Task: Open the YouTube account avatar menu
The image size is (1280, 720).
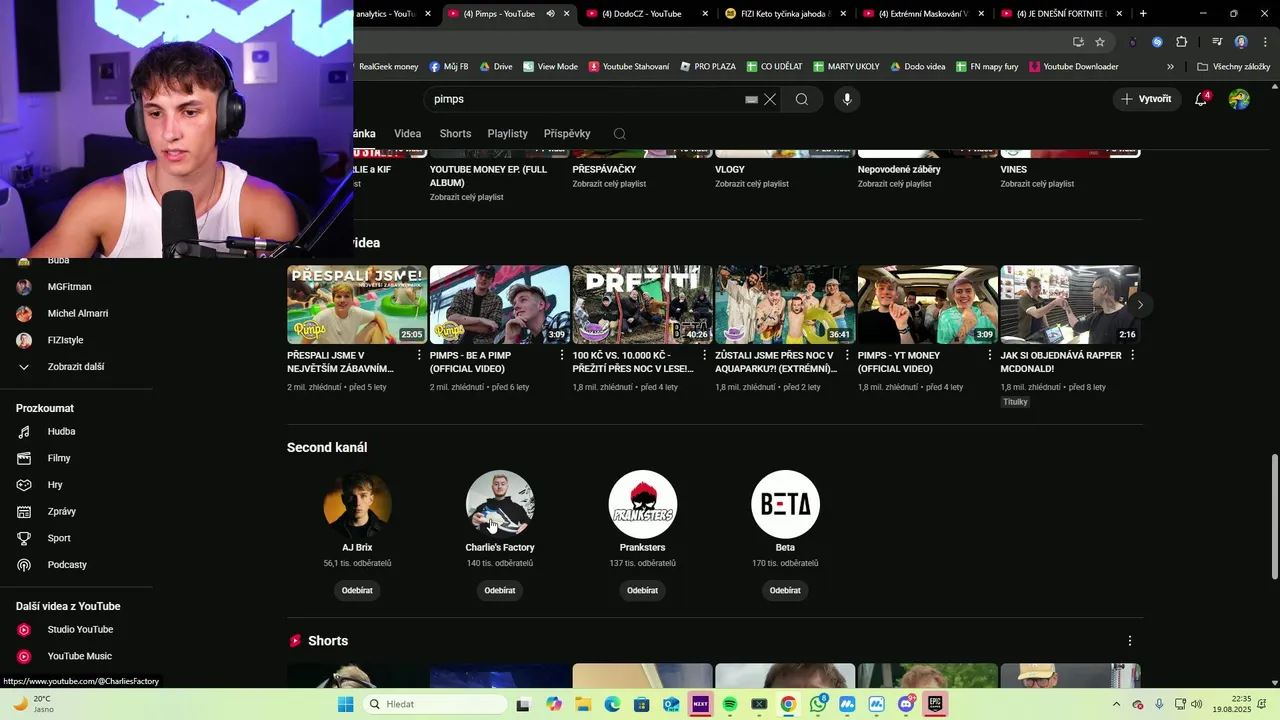Action: 1239,99
